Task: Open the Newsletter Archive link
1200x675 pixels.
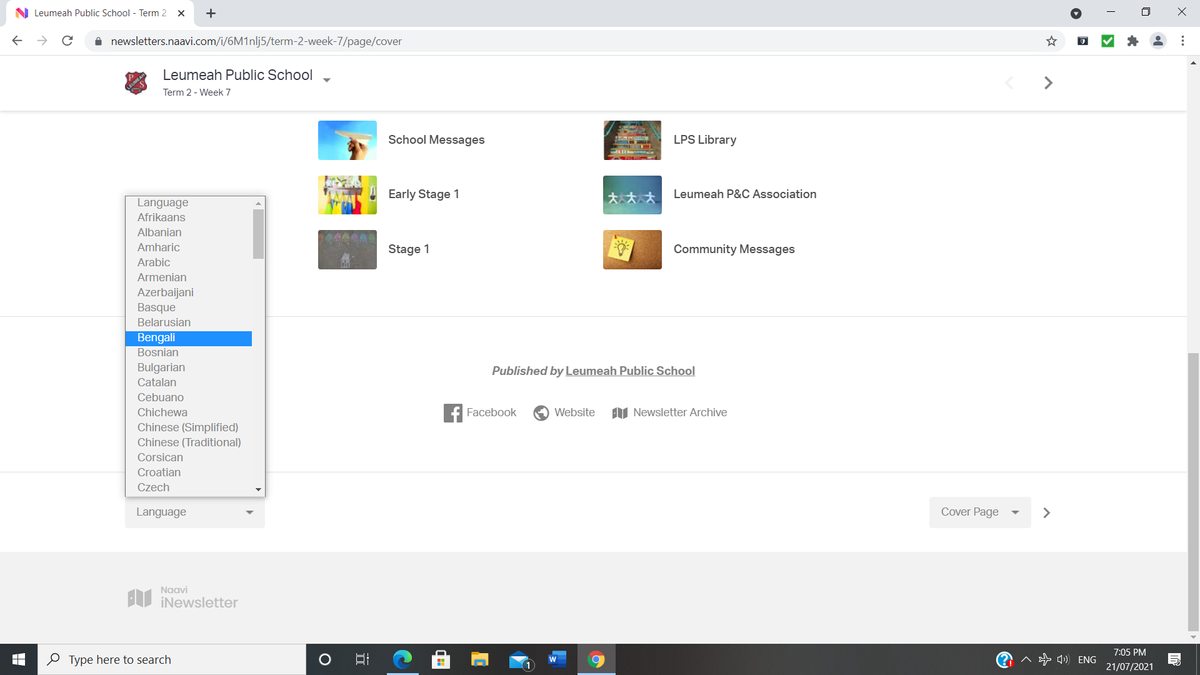Action: [680, 413]
